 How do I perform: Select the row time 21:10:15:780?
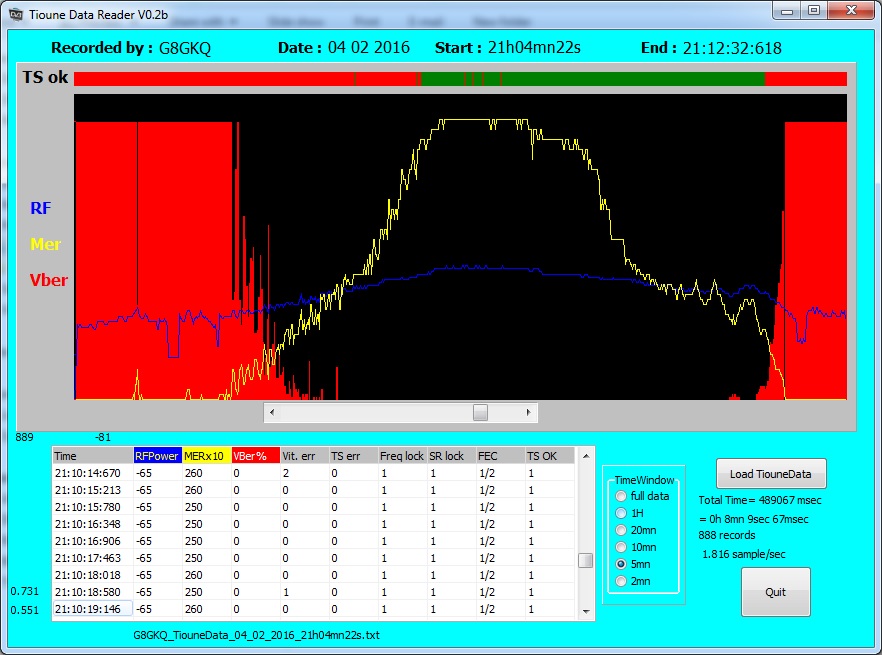pyautogui.click(x=88, y=507)
